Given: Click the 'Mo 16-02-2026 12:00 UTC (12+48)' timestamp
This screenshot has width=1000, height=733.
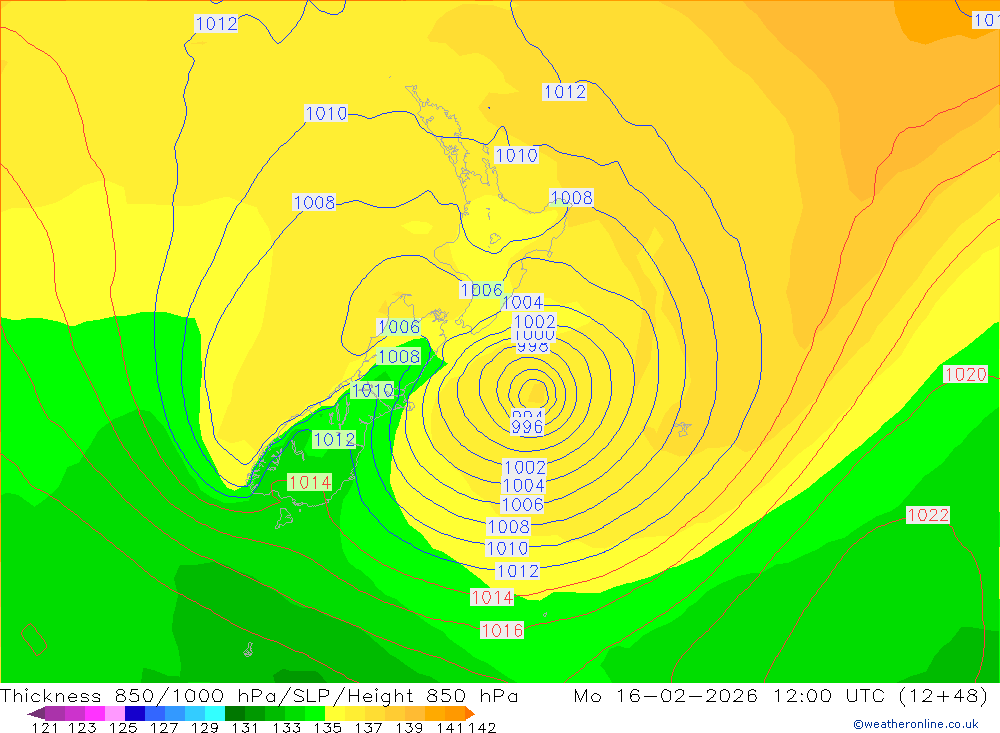Looking at the screenshot, I should pos(781,695).
